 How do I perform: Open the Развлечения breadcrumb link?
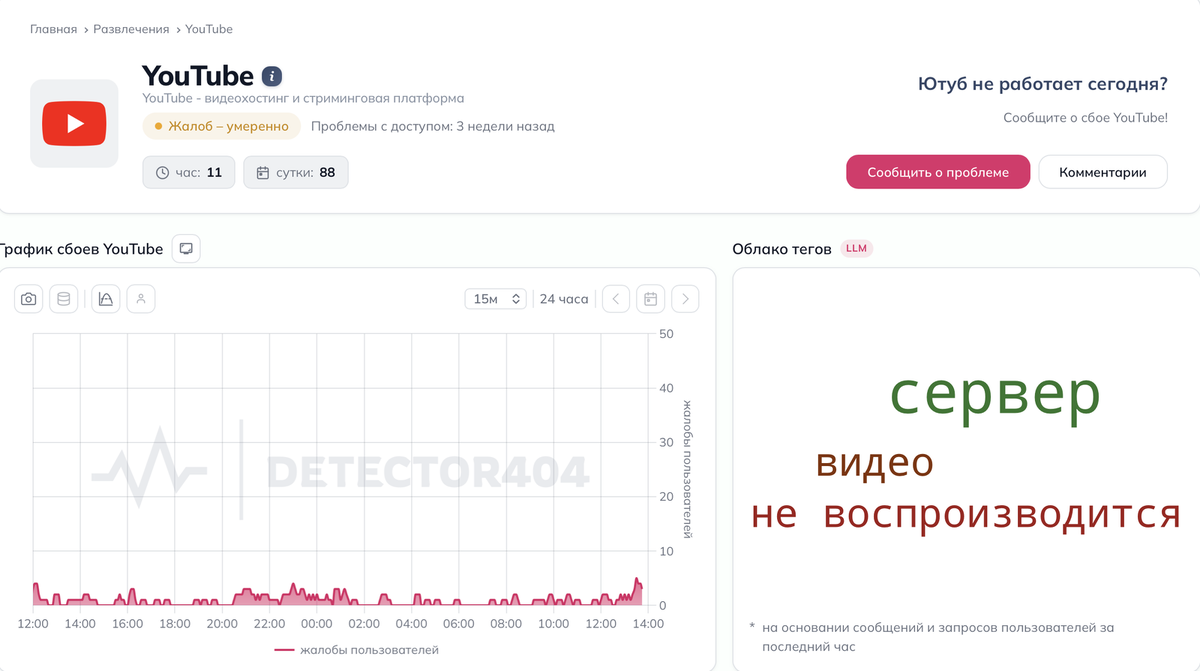pyautogui.click(x=131, y=29)
